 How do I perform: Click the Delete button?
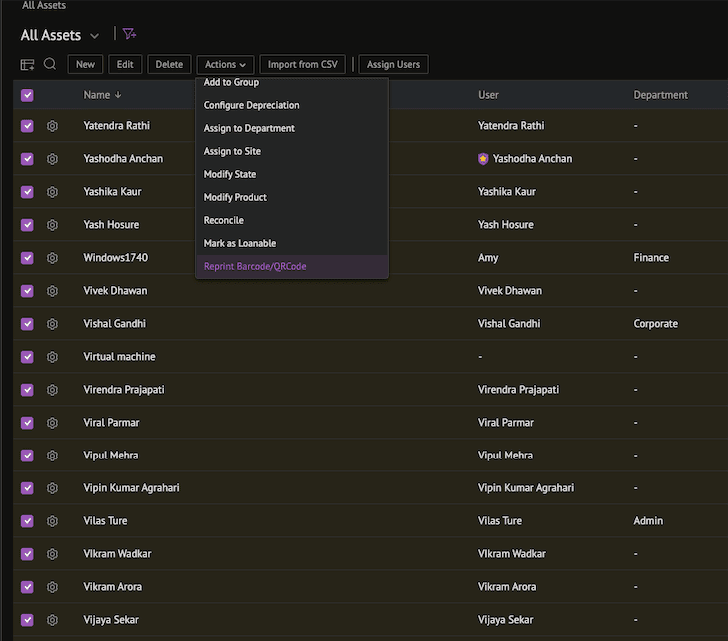tap(169, 65)
